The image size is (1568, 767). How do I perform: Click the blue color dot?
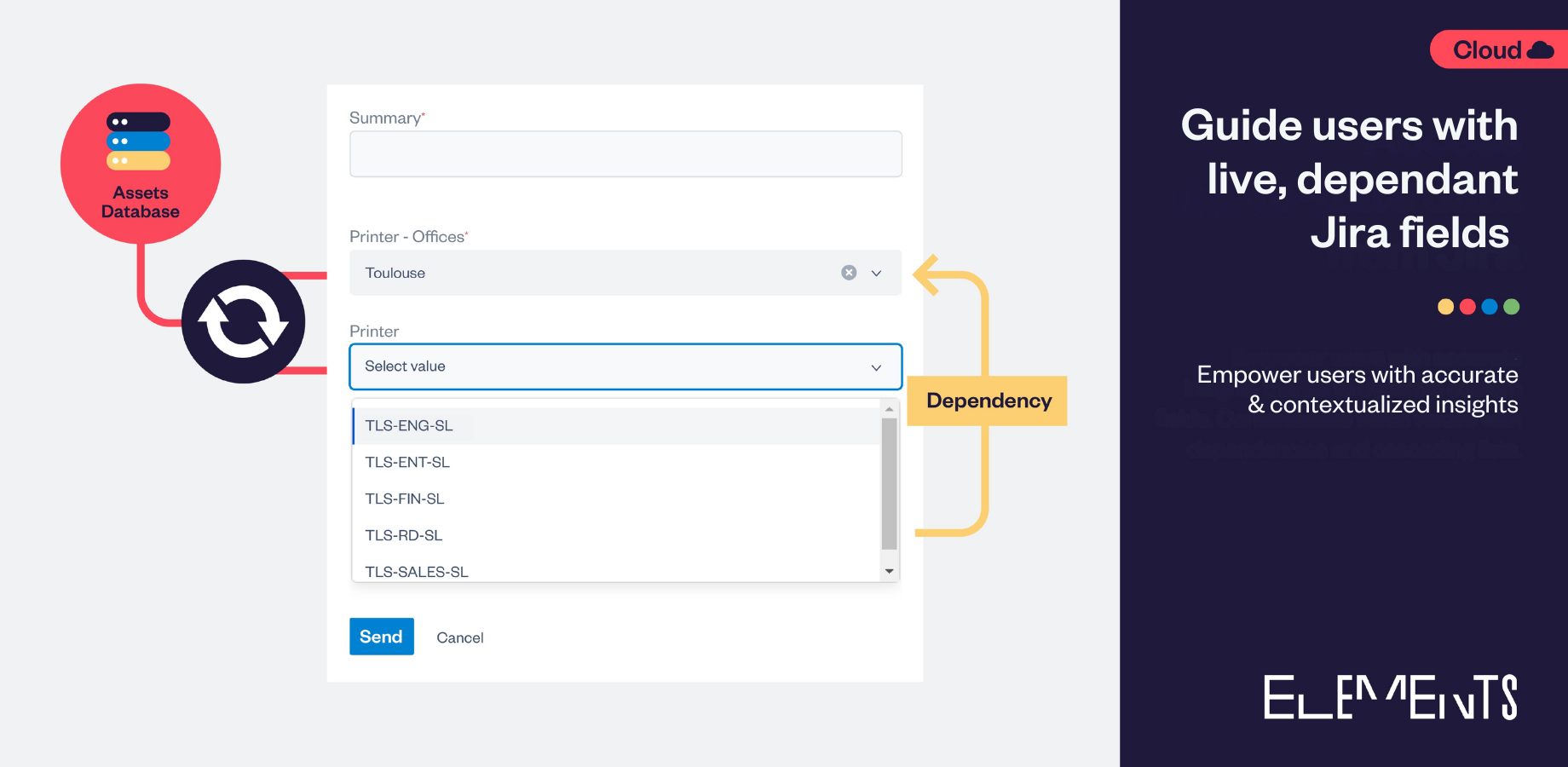[x=1490, y=306]
